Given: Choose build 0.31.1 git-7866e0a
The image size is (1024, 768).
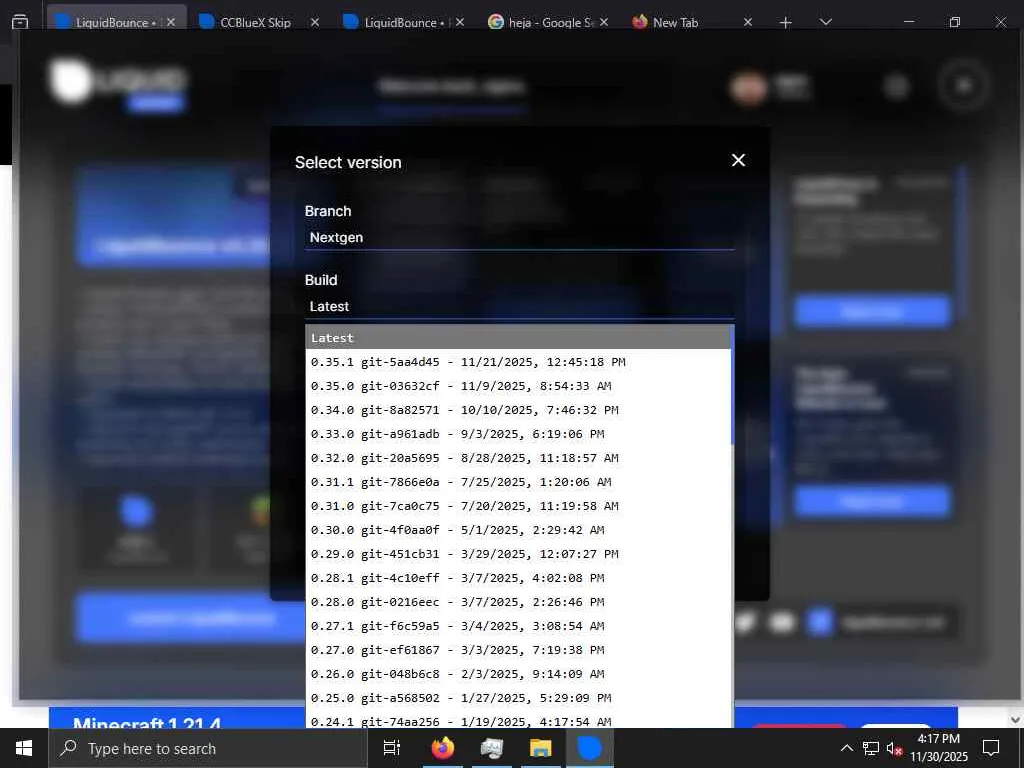Looking at the screenshot, I should point(518,482).
